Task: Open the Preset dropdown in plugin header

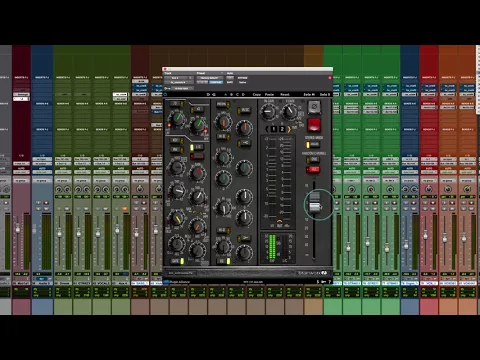Action: click(x=210, y=78)
